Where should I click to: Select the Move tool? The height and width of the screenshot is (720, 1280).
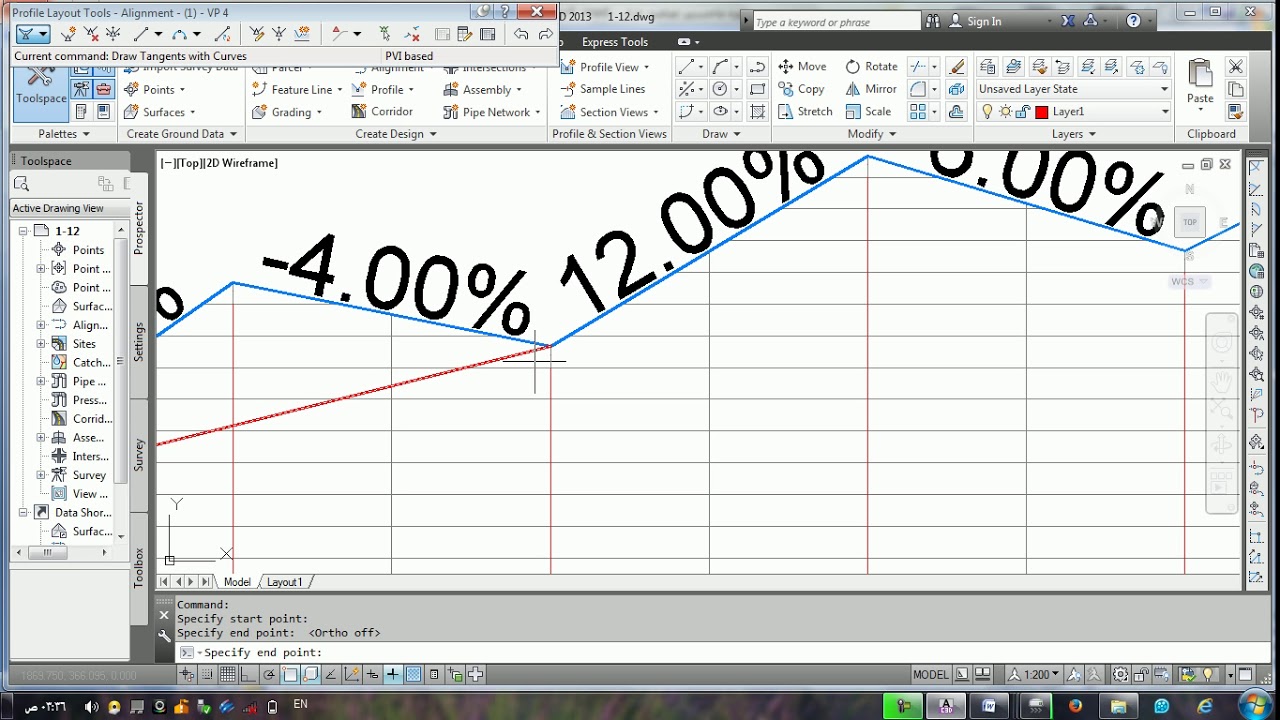click(x=802, y=66)
